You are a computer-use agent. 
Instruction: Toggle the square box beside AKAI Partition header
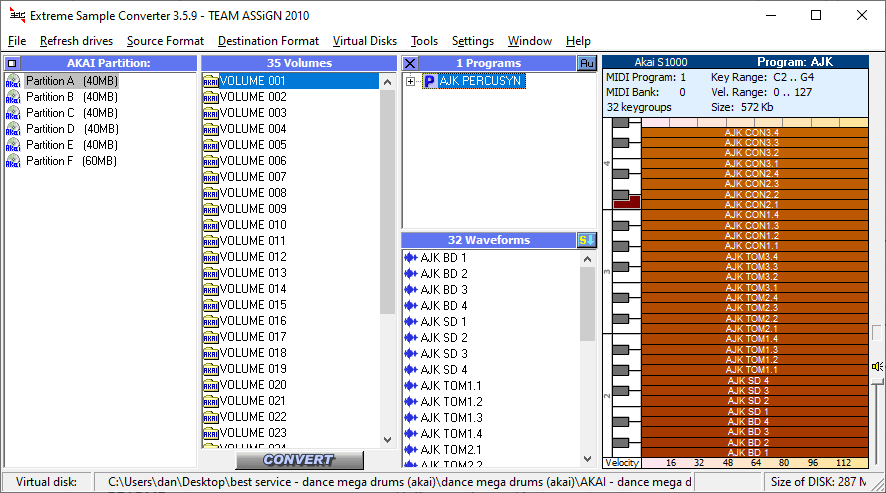coord(12,63)
